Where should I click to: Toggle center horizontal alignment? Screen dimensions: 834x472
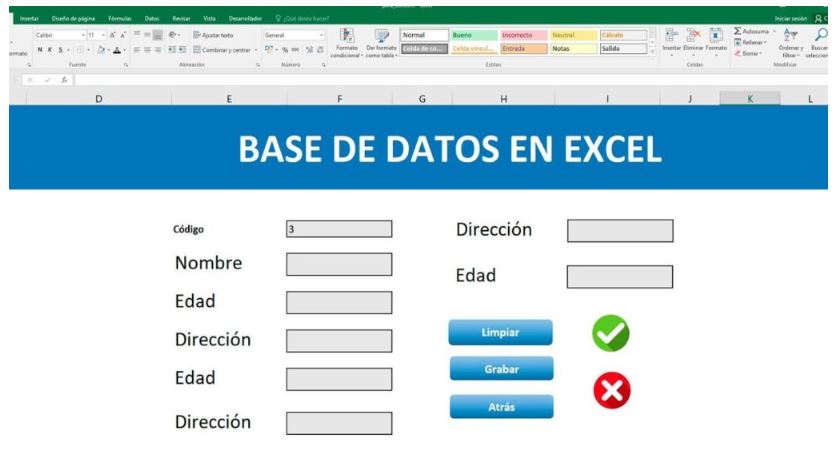(147, 49)
